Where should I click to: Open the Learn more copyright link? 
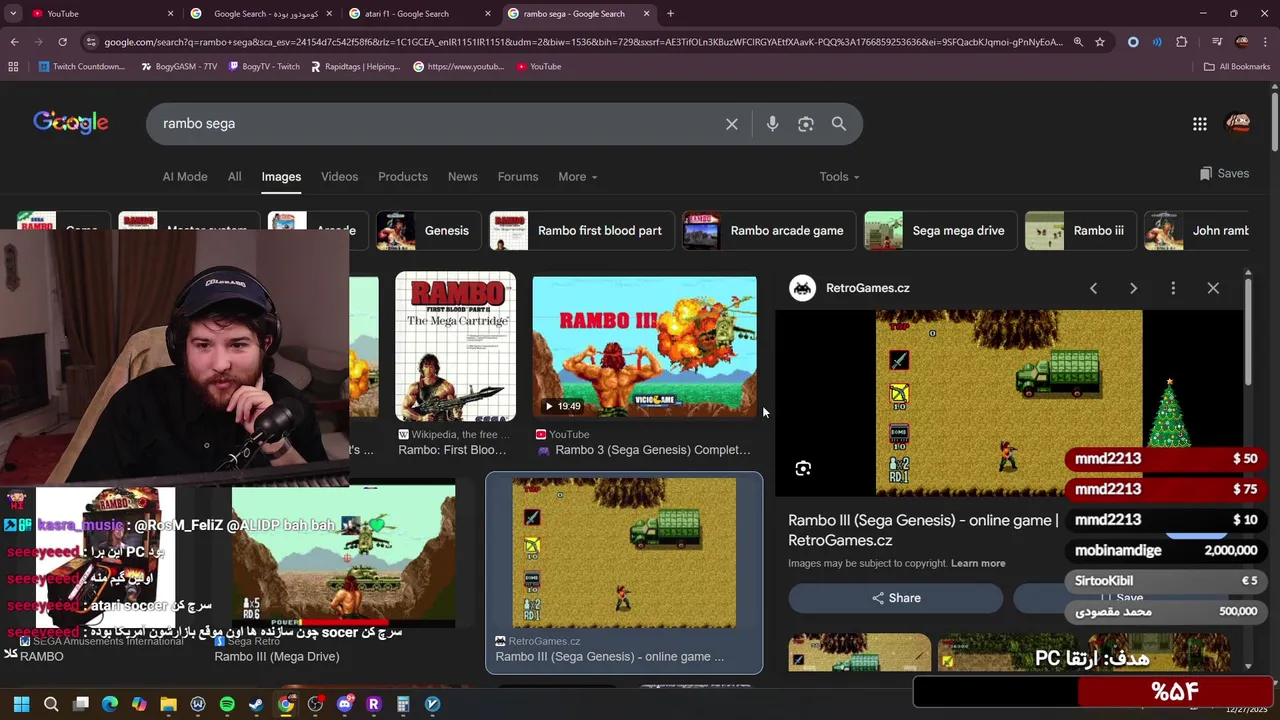coord(978,564)
